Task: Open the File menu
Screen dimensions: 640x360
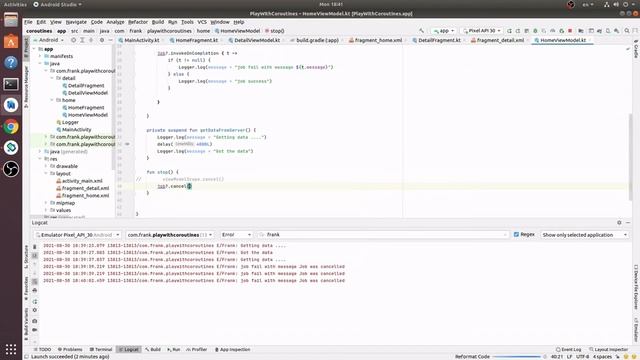Action: pos(28,22)
